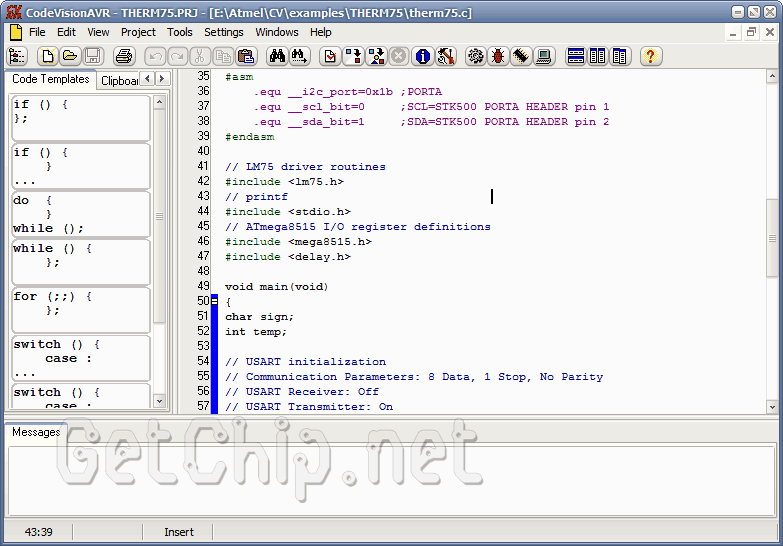The width and height of the screenshot is (783, 546).
Task: Click the New File toolbar icon
Action: (46, 56)
